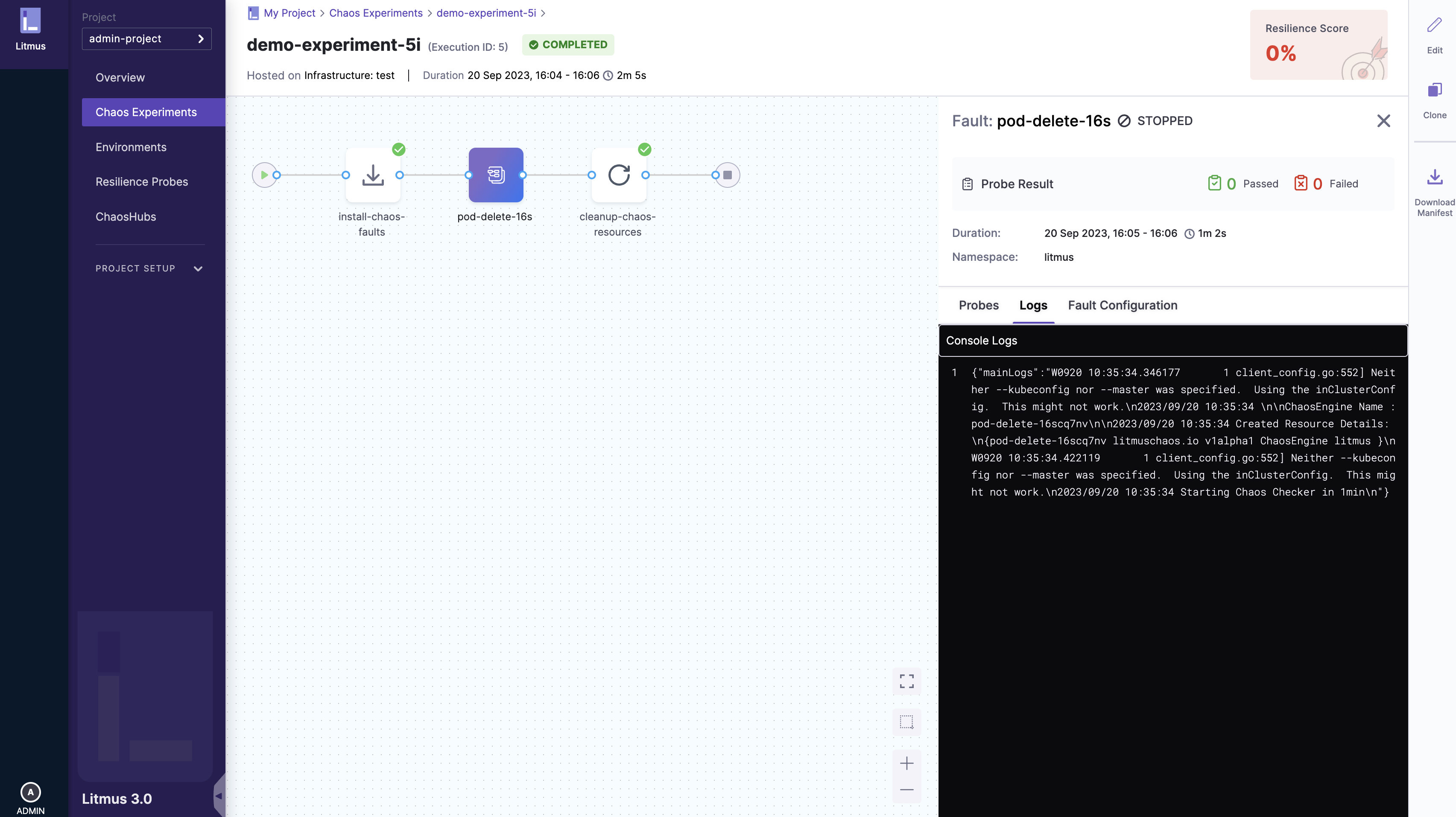Click the Litmus logo icon
Screen dimensions: 1456x817
click(30, 21)
